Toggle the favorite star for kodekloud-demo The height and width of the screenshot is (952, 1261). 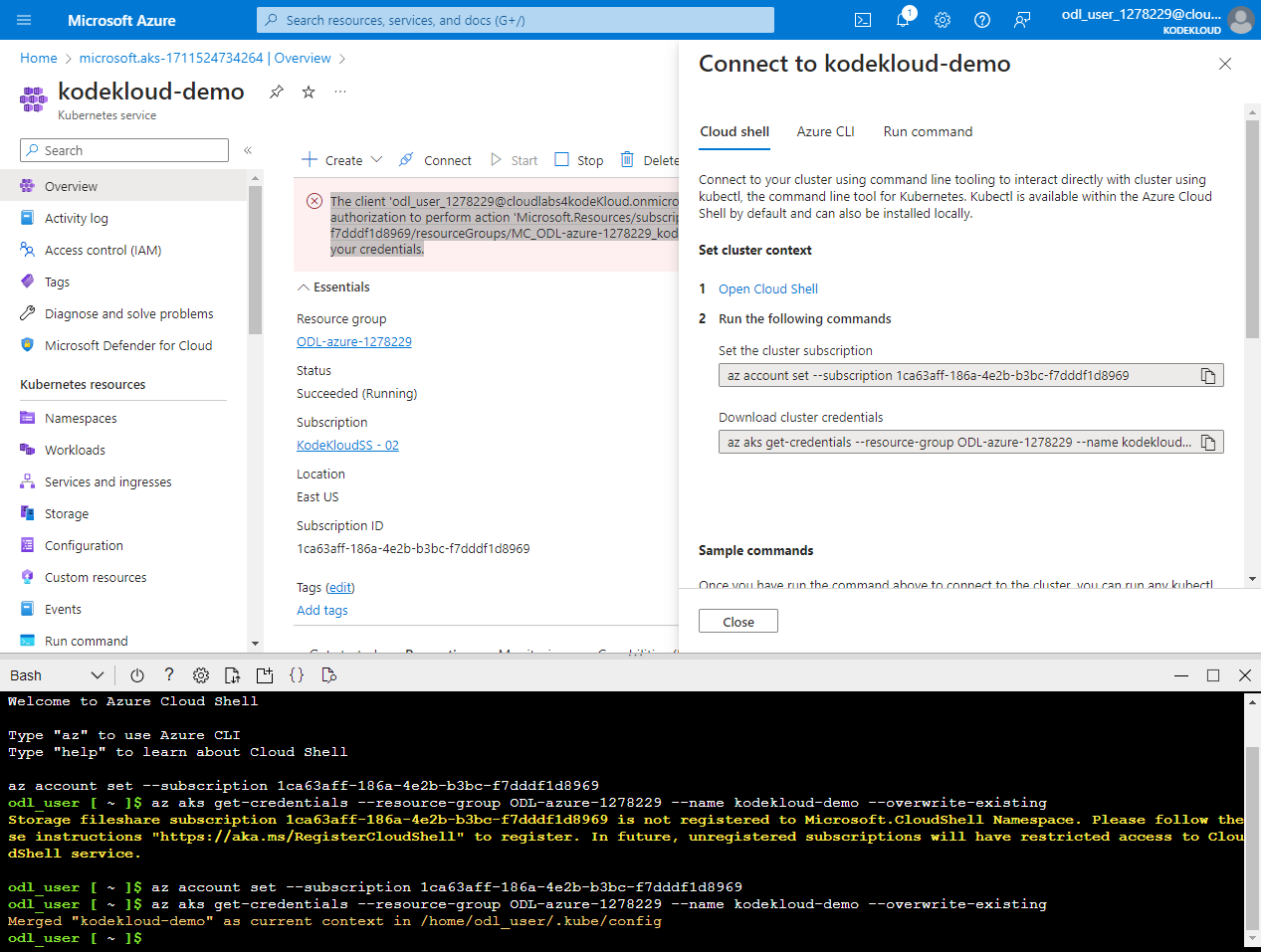[309, 92]
